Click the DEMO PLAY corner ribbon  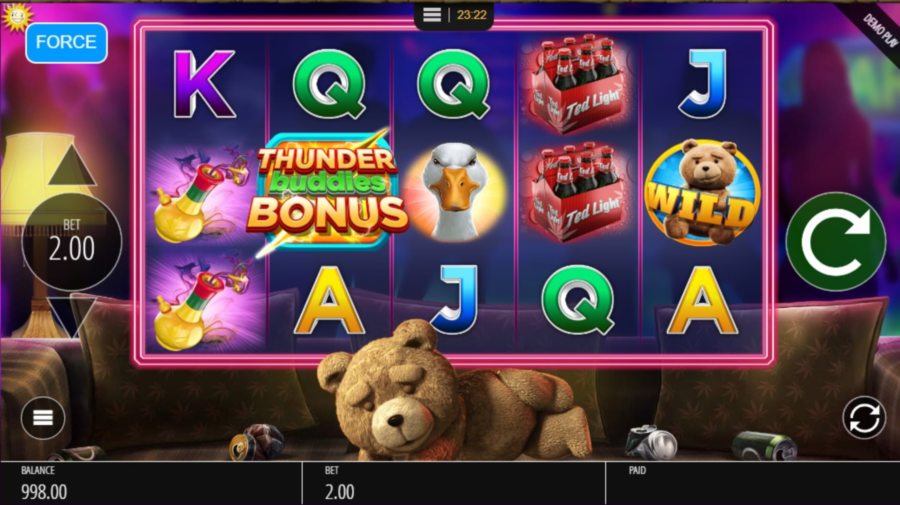[x=878, y=30]
